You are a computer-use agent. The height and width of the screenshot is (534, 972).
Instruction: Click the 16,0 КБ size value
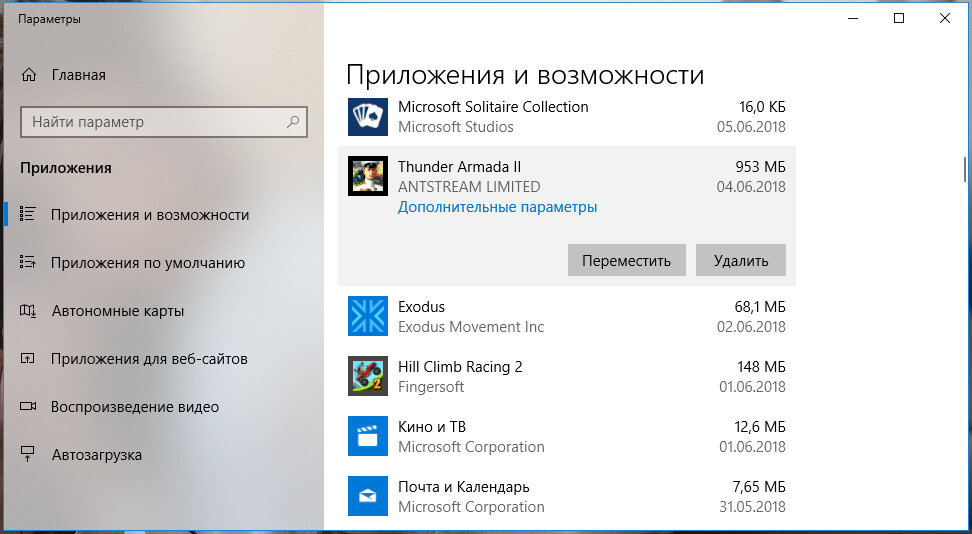point(762,107)
